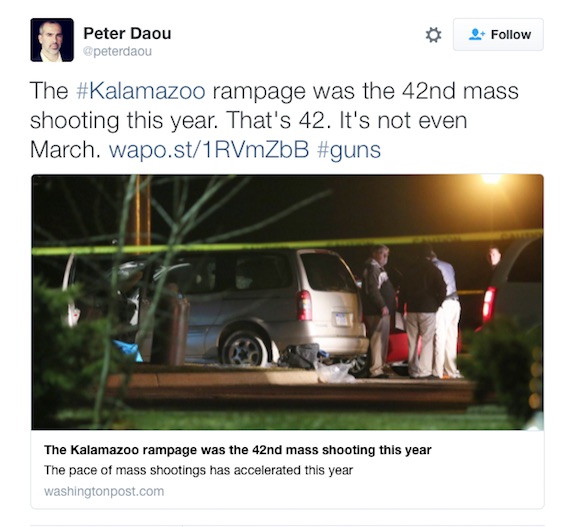Screen dimensions: 573x527
Task: Click the word 'March.' in the tweet
Action: (65, 149)
